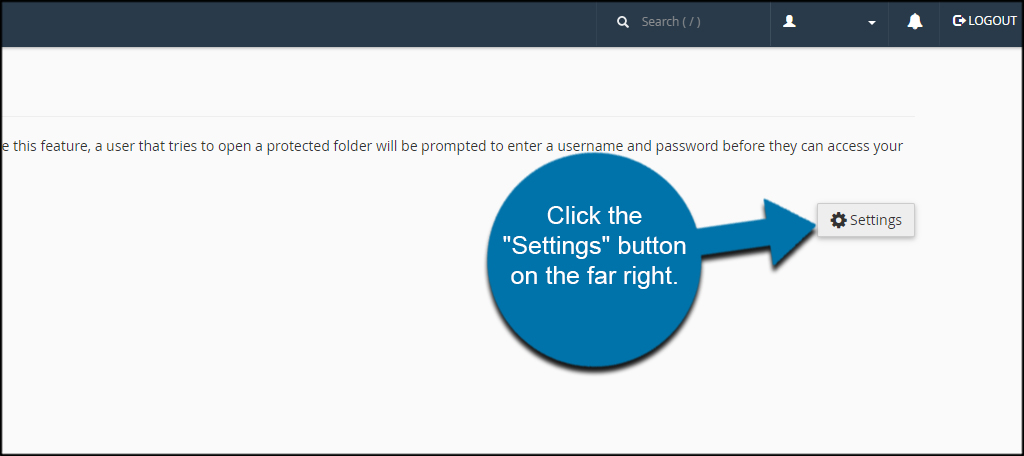Image resolution: width=1024 pixels, height=456 pixels.
Task: Click the words "Click the" in callout
Action: 594,216
